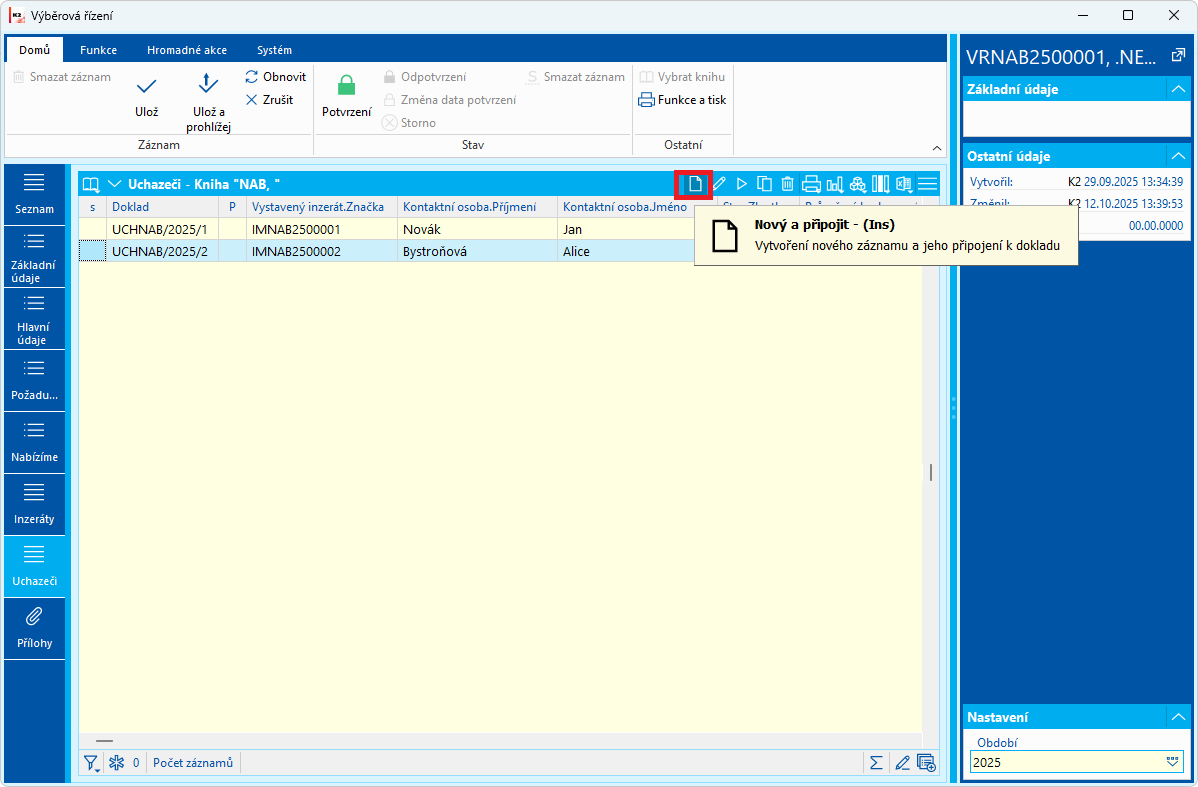Click Funkce a tisk button
Screen dimensions: 1198x787
pyautogui.click(x=682, y=99)
